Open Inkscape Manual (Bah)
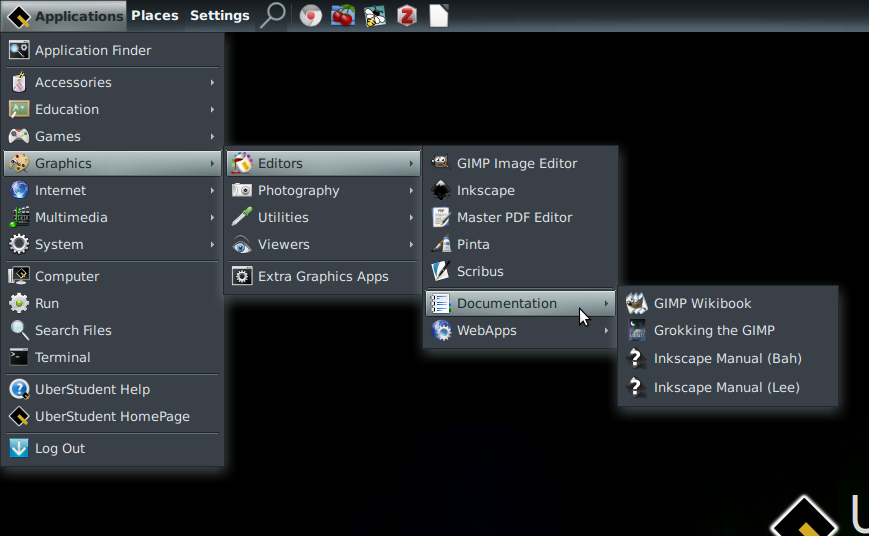 pyautogui.click(x=727, y=358)
